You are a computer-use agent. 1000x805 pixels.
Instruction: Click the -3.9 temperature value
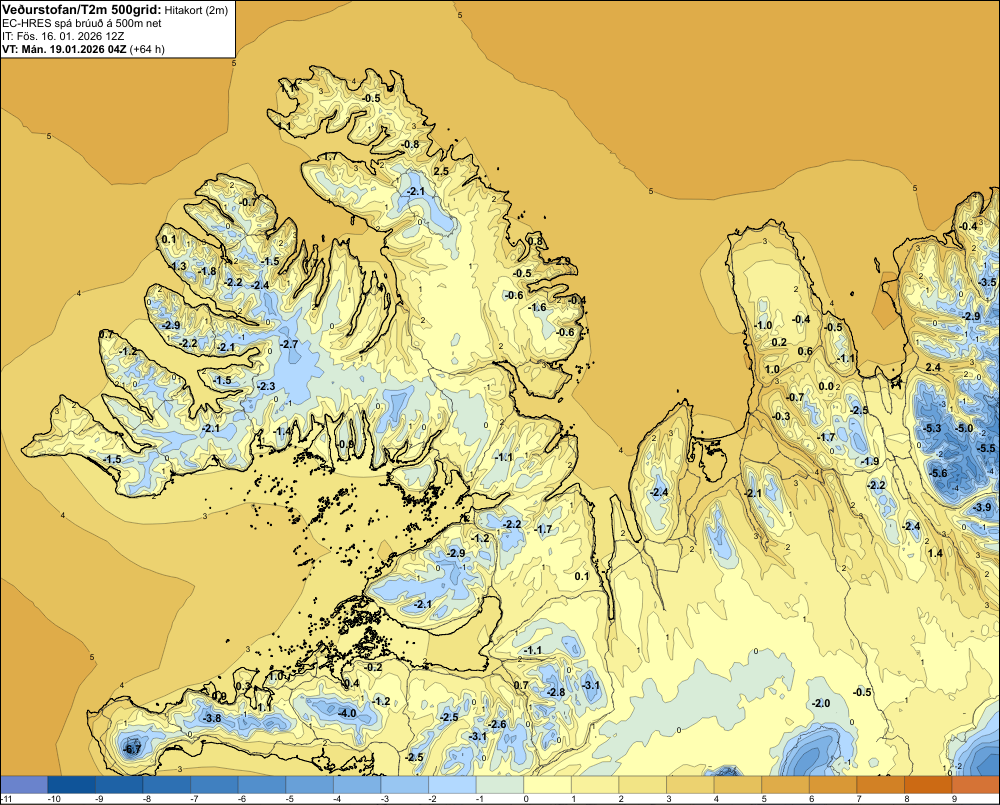pos(983,507)
